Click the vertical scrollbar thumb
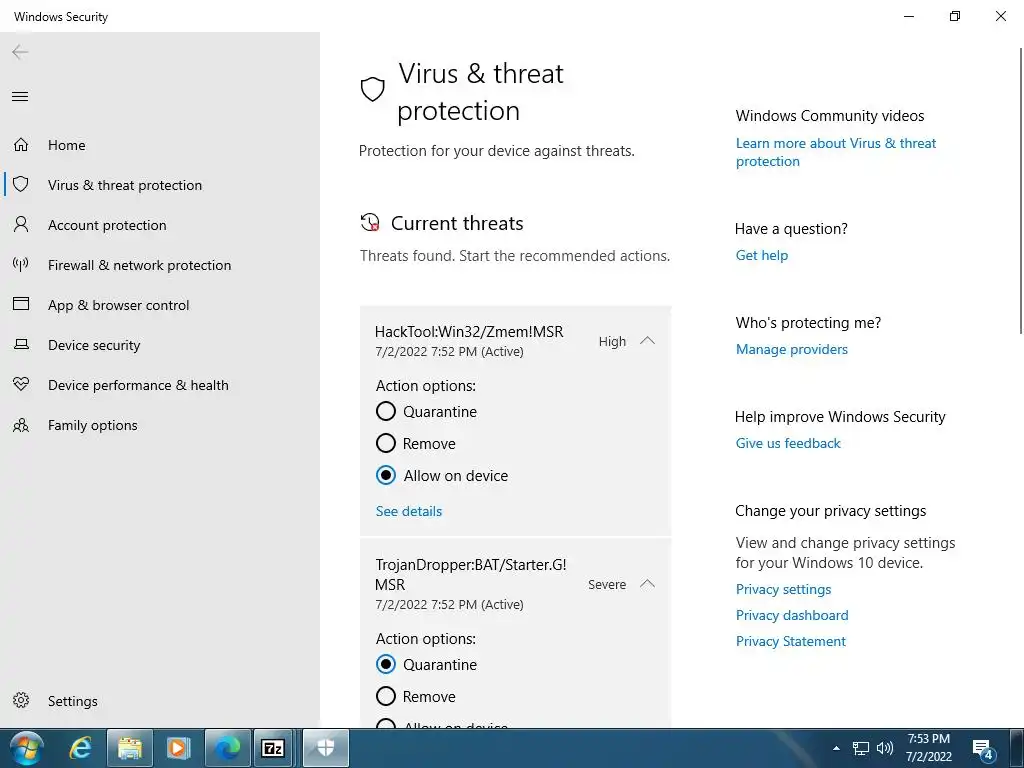This screenshot has height=768, width=1024. pos(1021,193)
